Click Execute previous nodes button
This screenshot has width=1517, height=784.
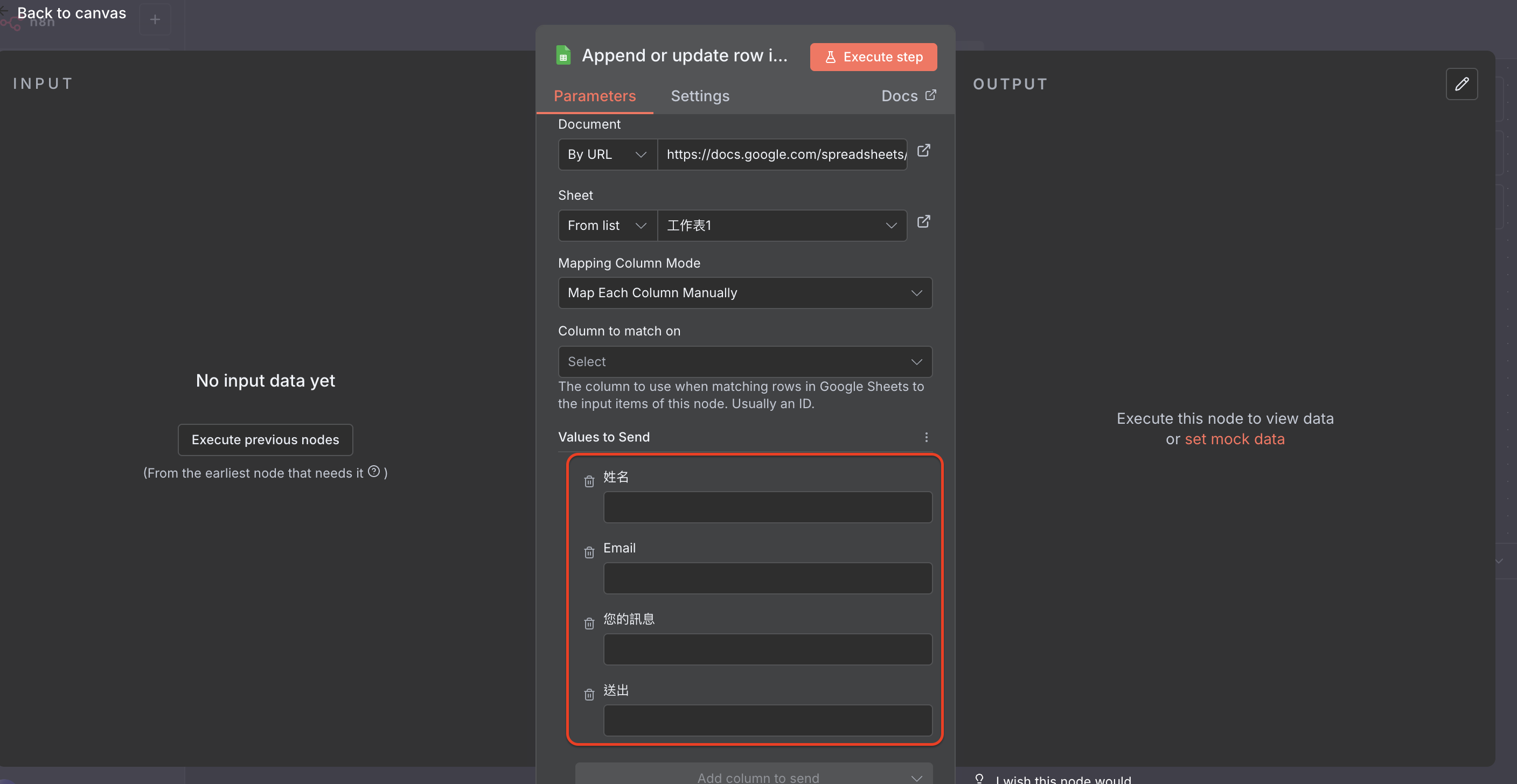click(265, 440)
